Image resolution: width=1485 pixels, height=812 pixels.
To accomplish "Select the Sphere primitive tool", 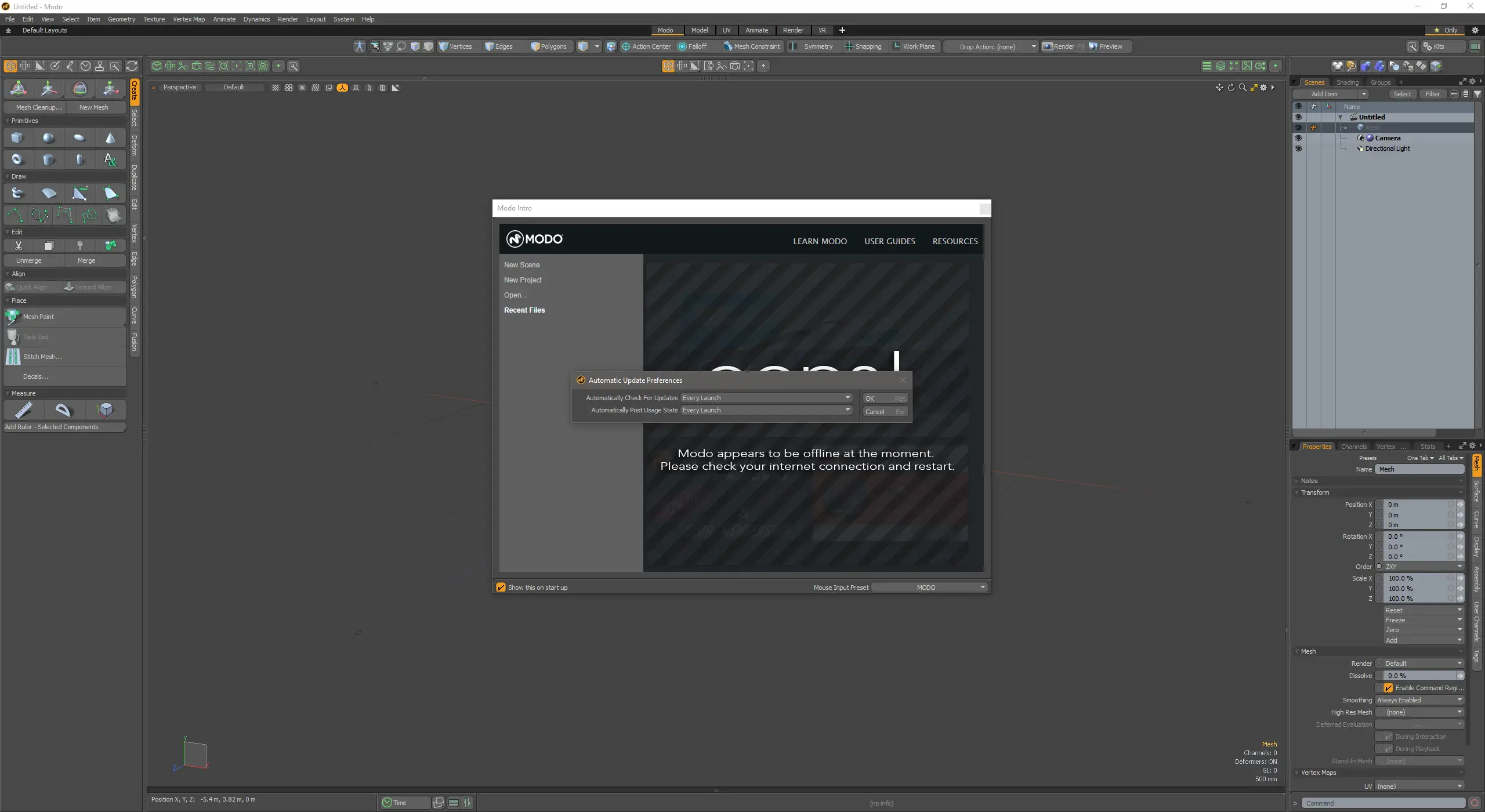I will click(49, 138).
